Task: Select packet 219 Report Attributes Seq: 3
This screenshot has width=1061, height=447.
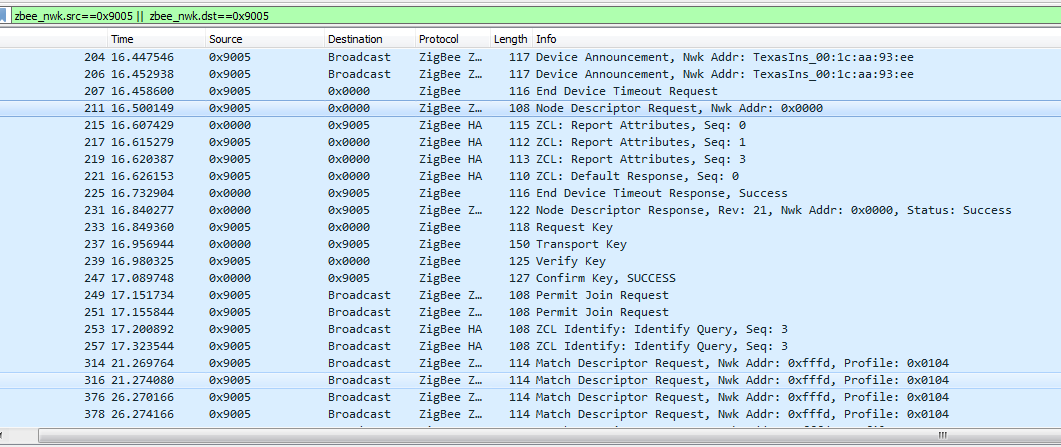Action: click(x=530, y=159)
